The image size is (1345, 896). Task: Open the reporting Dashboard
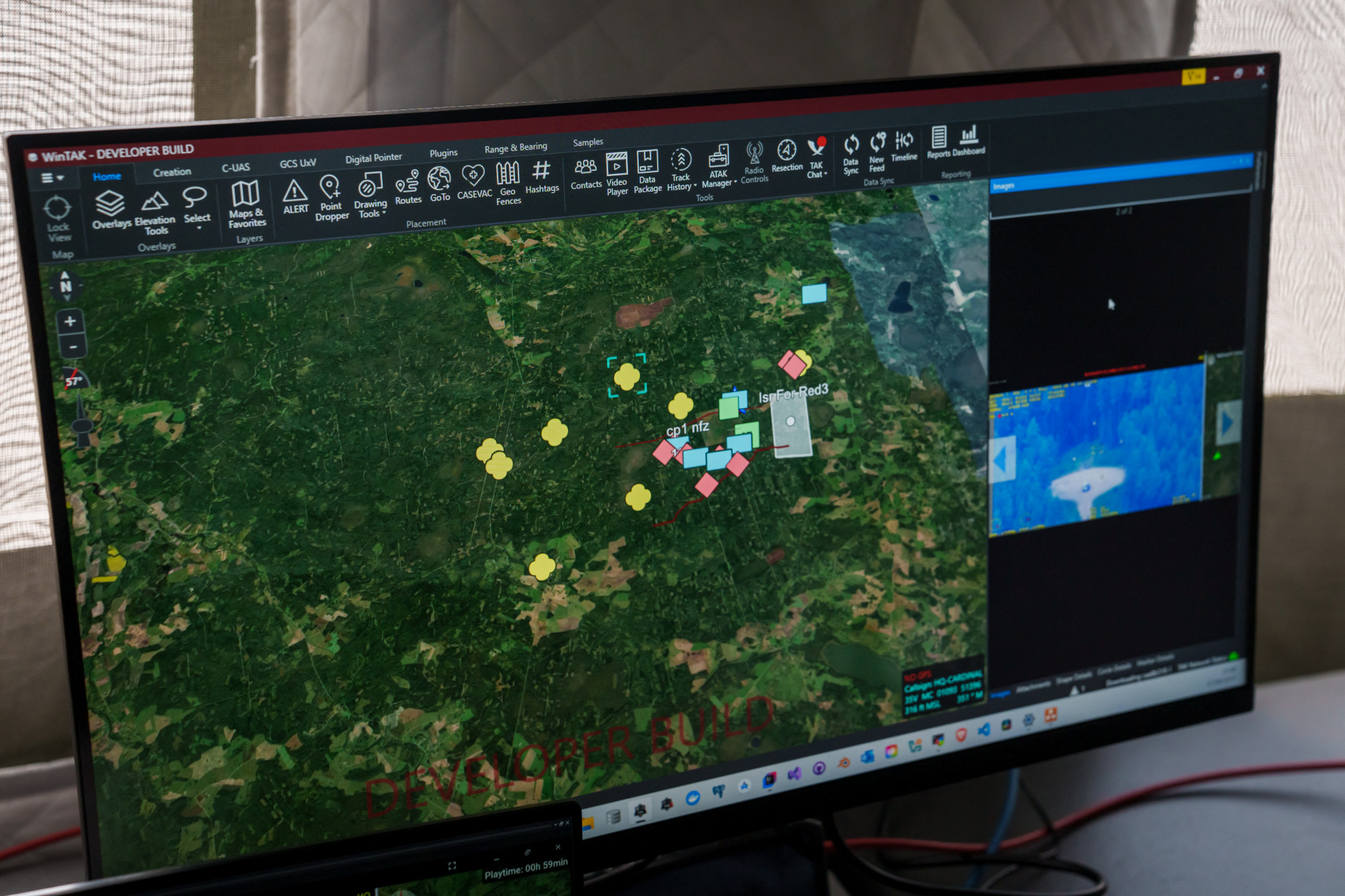[969, 140]
